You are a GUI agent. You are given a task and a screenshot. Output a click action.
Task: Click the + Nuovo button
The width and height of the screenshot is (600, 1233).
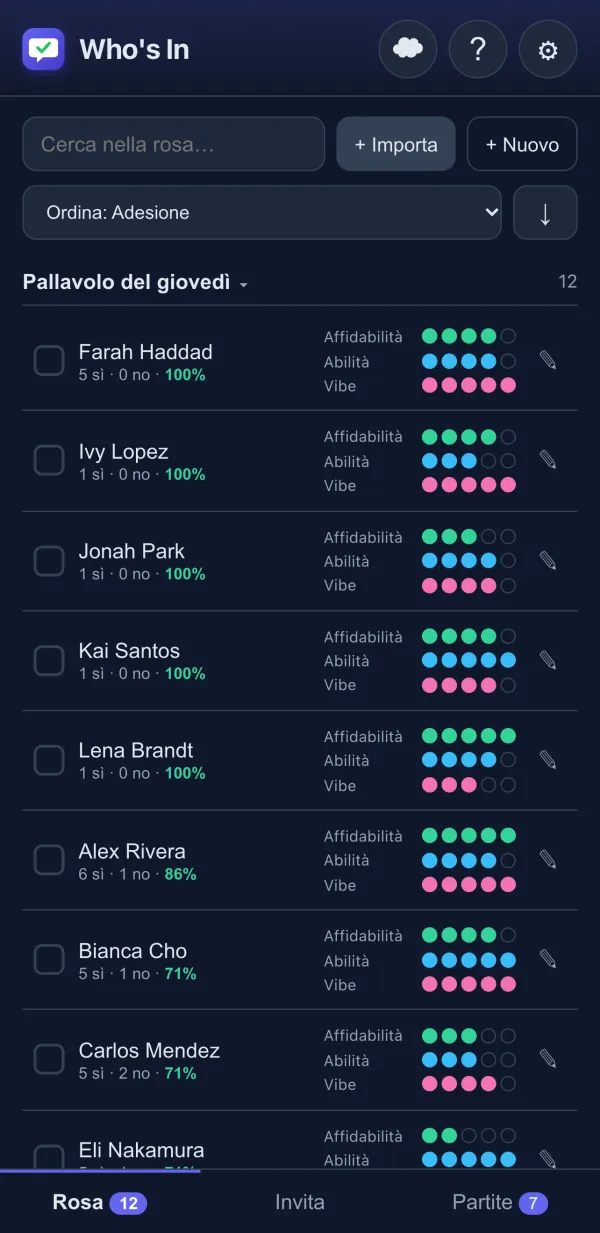tap(522, 144)
